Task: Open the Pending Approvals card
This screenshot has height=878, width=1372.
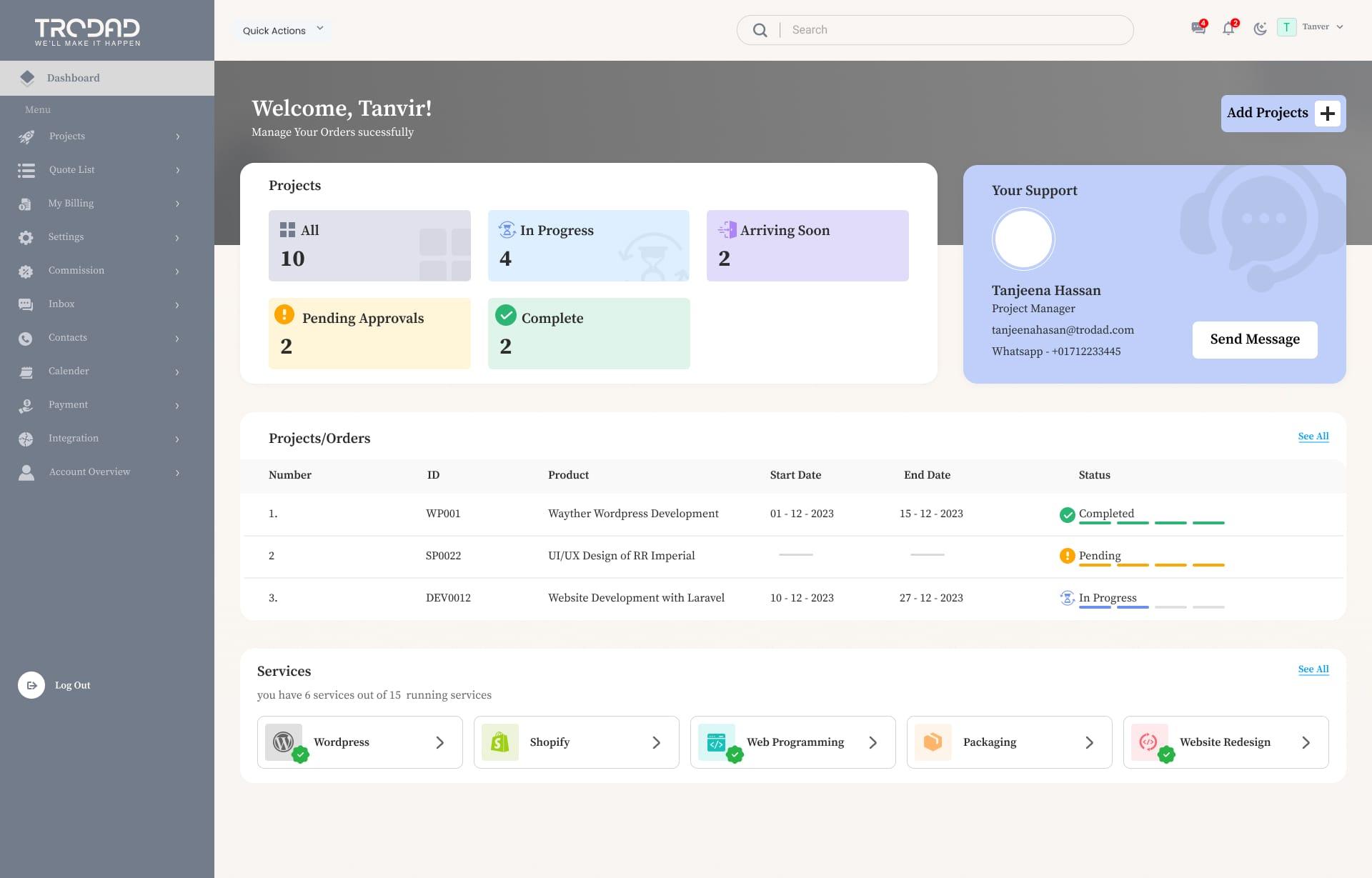Action: point(369,334)
